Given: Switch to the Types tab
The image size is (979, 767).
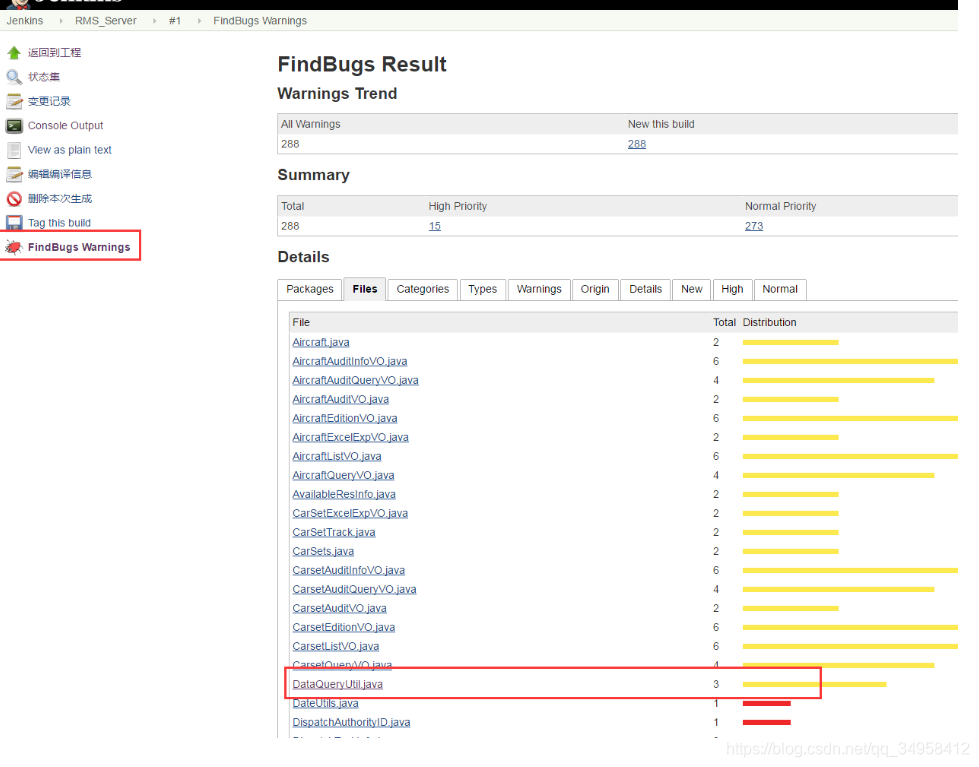Looking at the screenshot, I should point(483,289).
